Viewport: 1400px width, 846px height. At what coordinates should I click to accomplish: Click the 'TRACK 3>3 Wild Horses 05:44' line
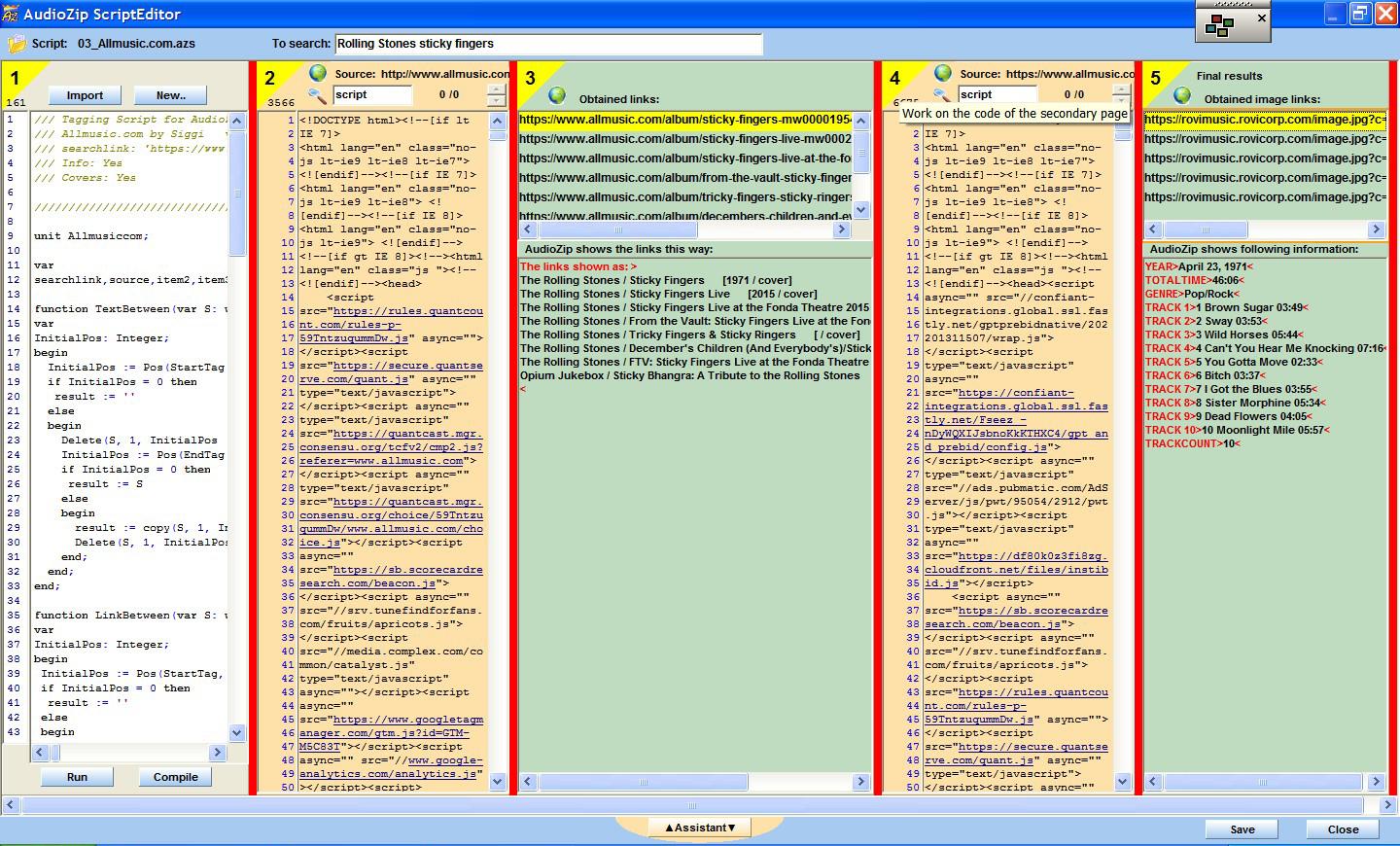click(1226, 335)
